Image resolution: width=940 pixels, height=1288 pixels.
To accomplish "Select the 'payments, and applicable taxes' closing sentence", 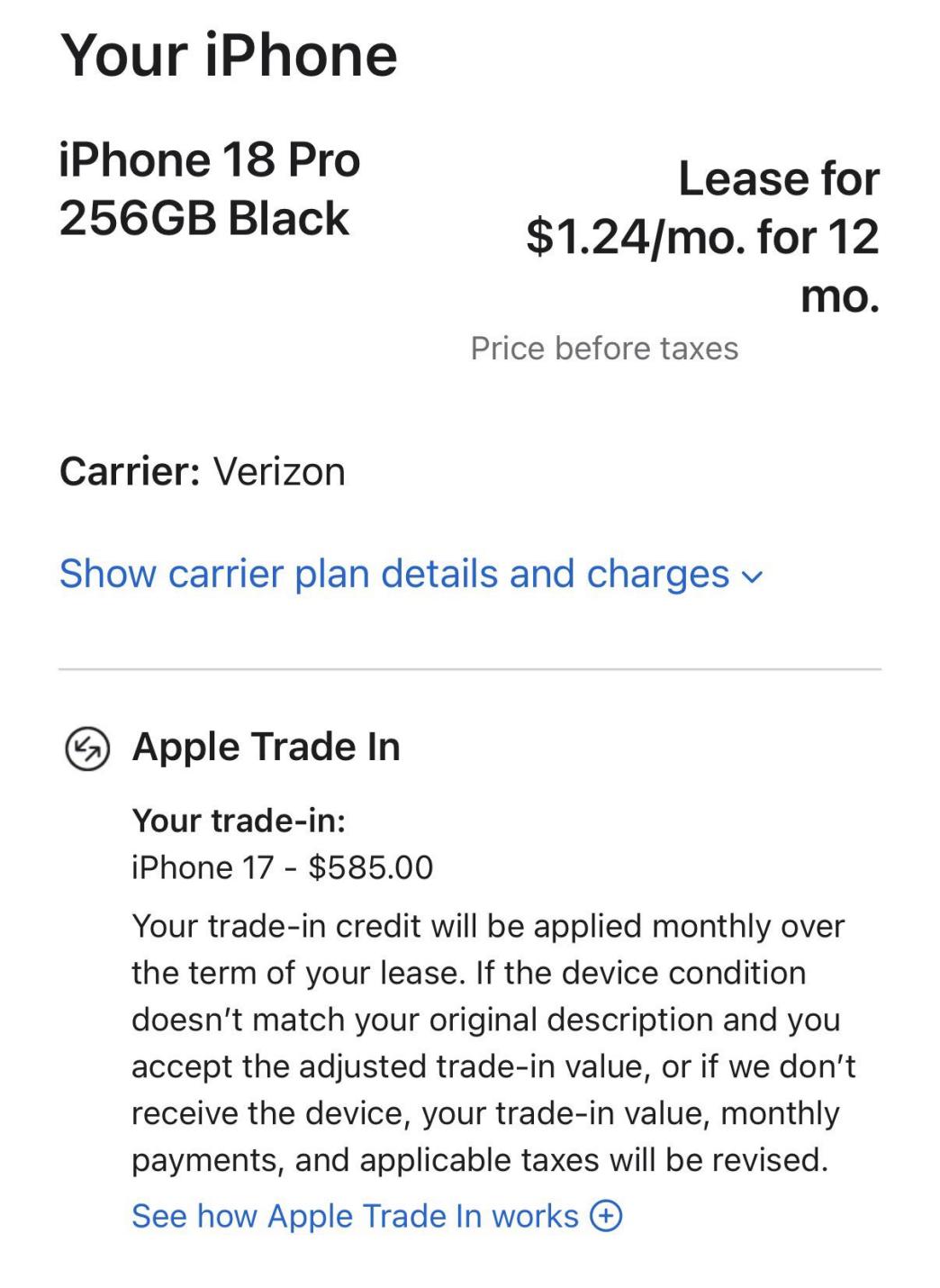I will tap(480, 1160).
